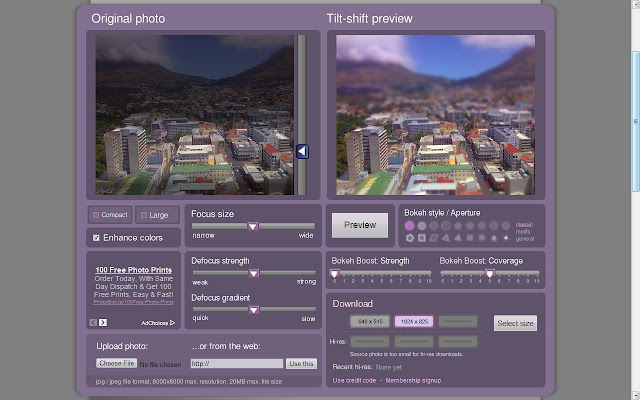Open the Use credit code link
The height and width of the screenshot is (400, 640).
coord(354,380)
